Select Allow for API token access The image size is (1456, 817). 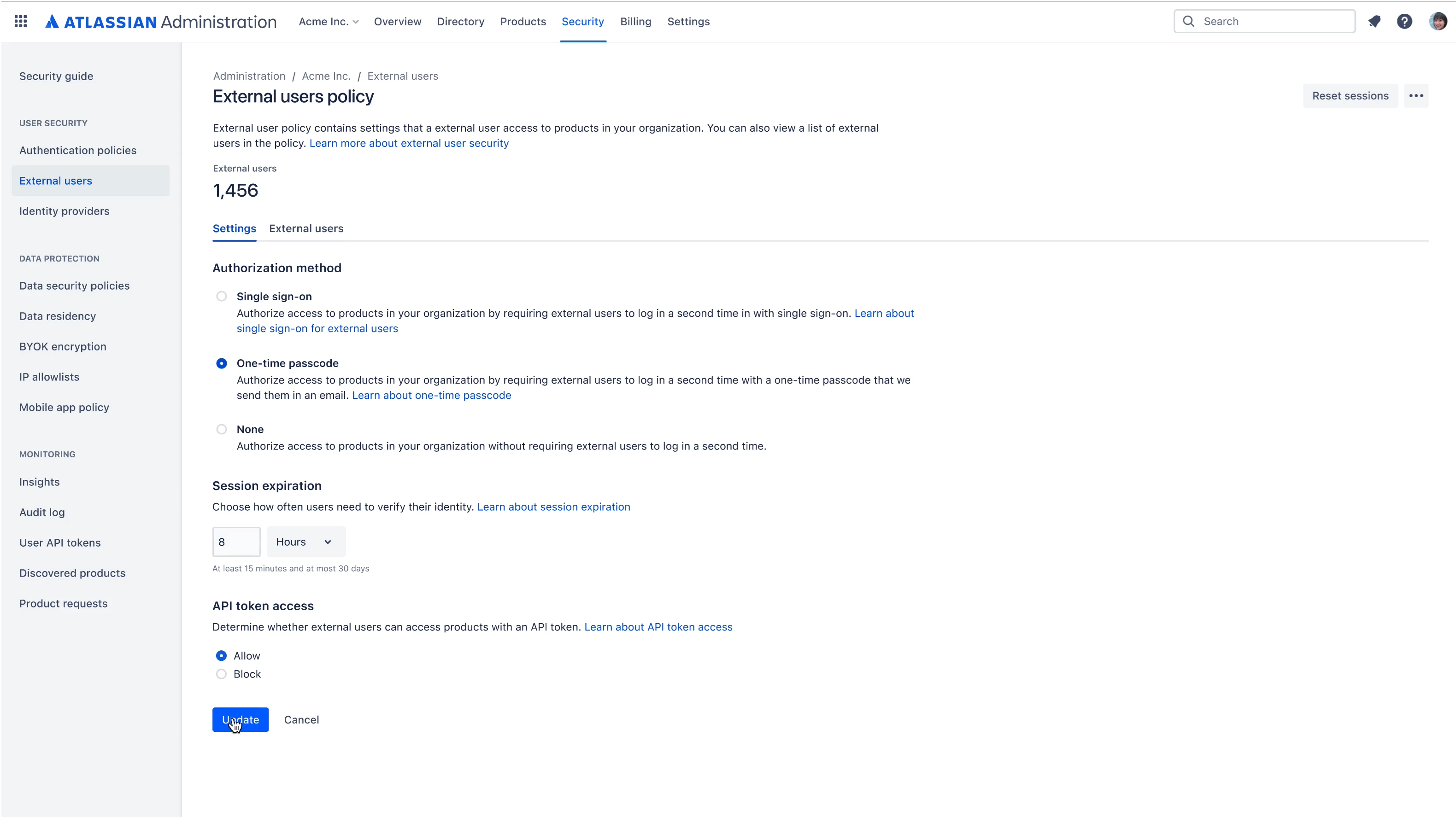point(222,655)
